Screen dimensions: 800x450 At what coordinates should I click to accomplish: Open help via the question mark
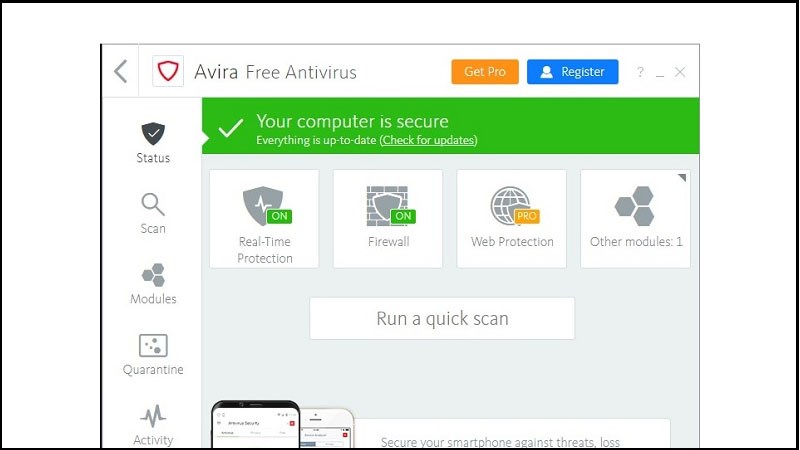click(640, 72)
